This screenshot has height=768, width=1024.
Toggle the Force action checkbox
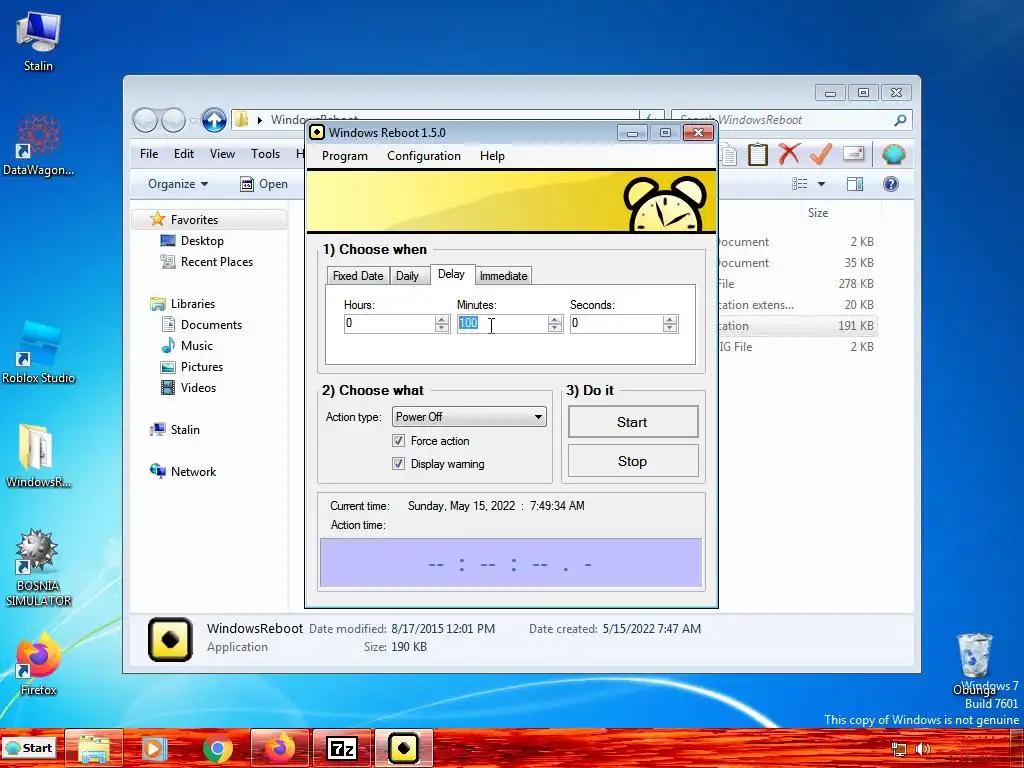coord(398,441)
